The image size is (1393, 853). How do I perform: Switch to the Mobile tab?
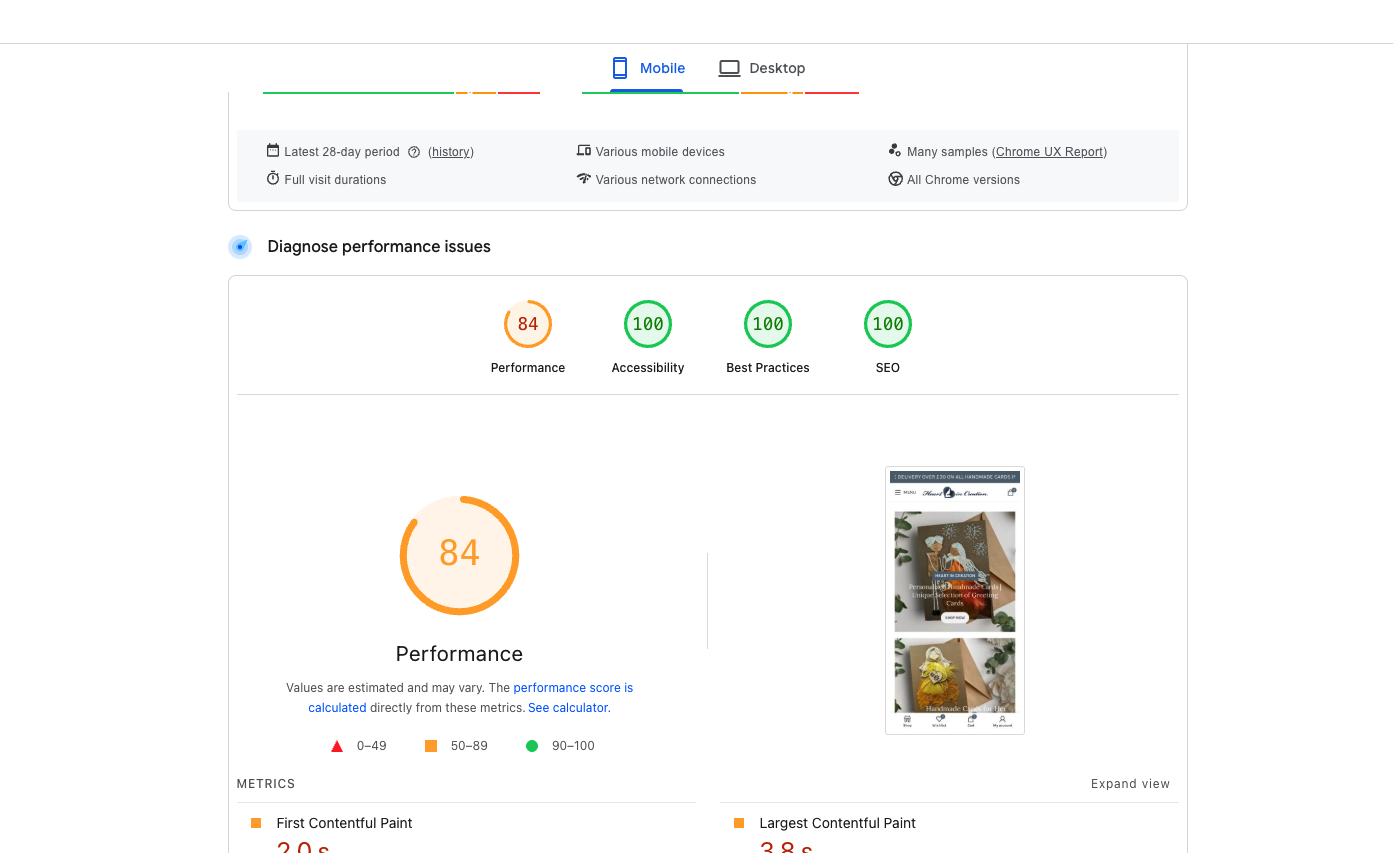pyautogui.click(x=647, y=68)
